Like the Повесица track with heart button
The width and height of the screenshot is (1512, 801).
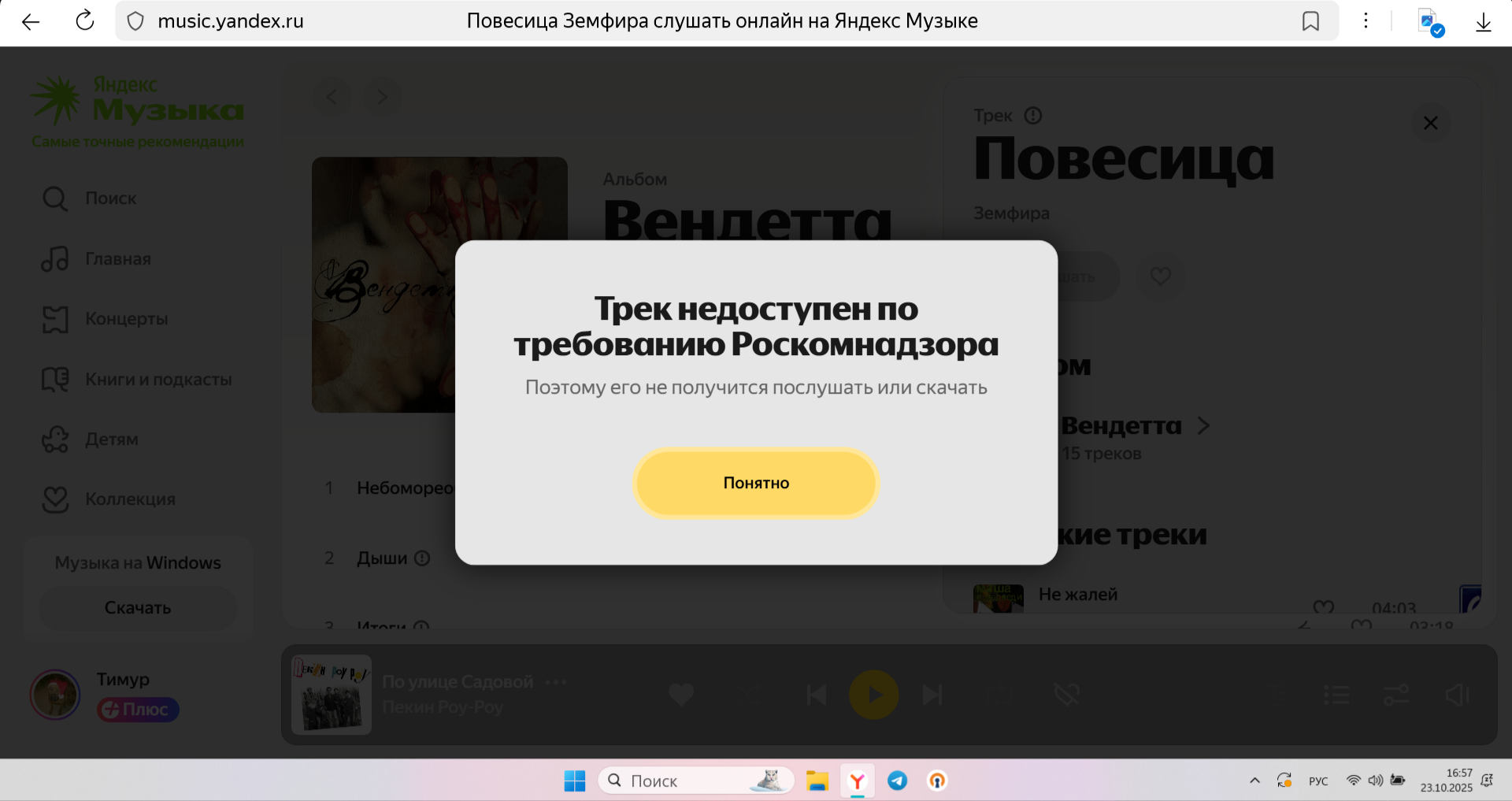[1160, 276]
